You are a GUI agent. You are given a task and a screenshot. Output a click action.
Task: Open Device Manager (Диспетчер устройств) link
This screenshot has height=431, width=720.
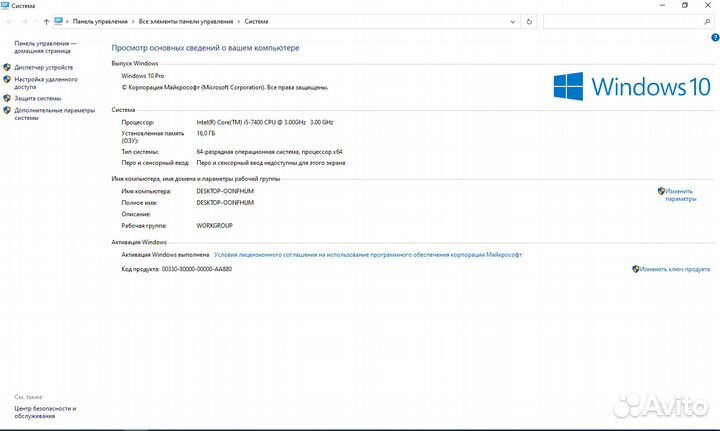(43, 67)
